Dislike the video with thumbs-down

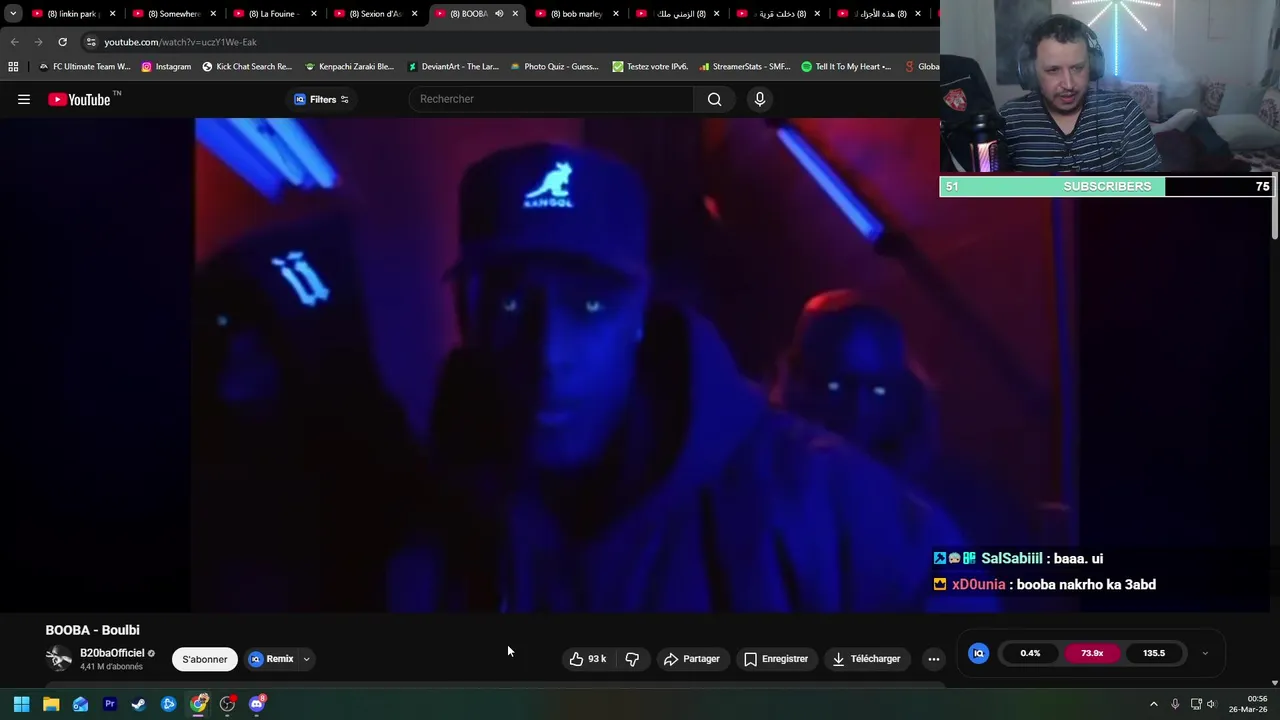(x=632, y=659)
